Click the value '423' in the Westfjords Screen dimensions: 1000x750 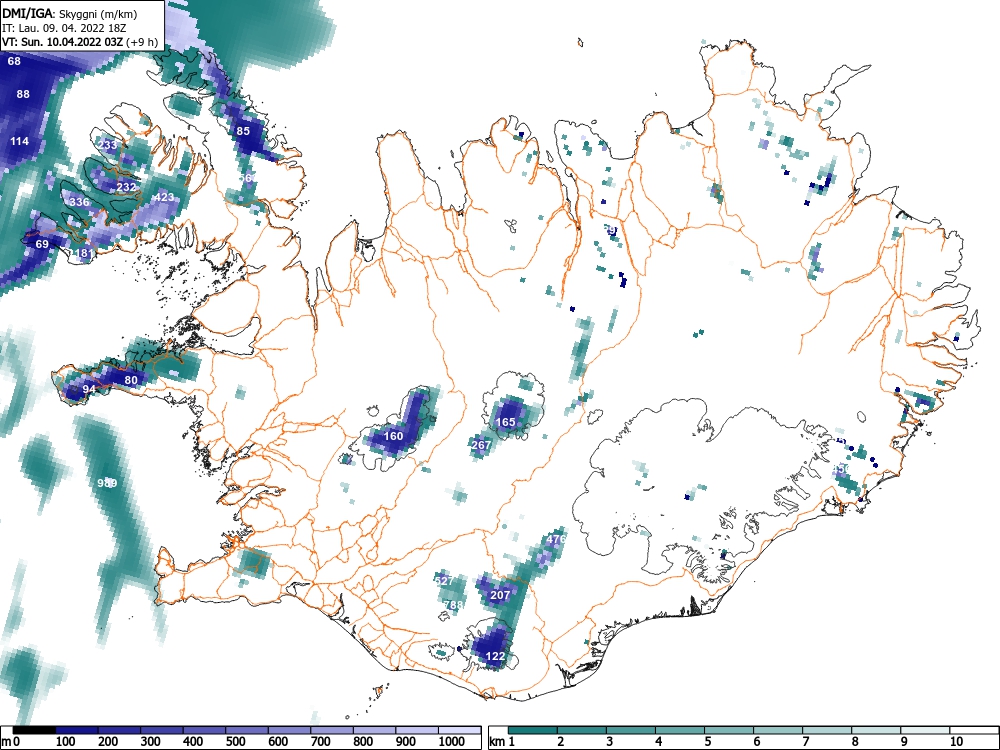pos(164,197)
